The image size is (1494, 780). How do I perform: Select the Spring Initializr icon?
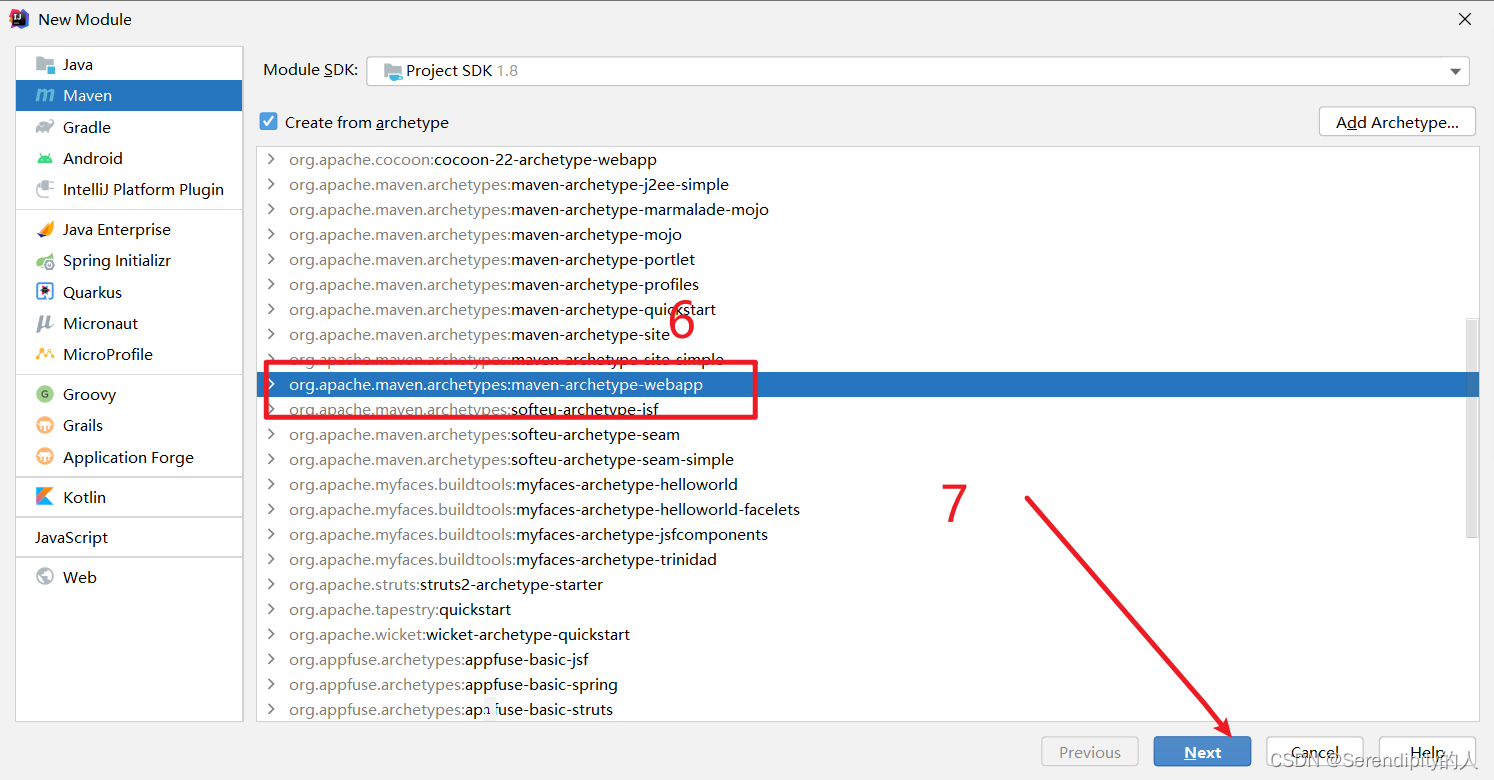(x=45, y=261)
